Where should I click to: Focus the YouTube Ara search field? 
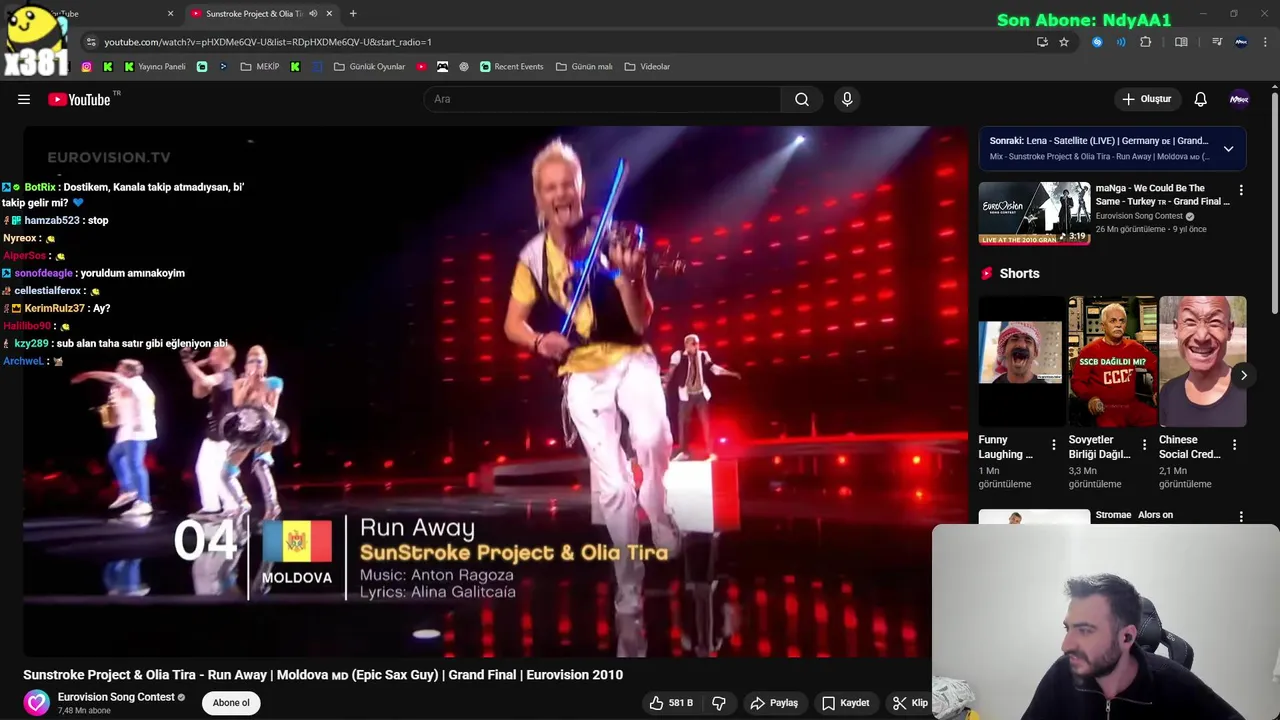point(603,99)
